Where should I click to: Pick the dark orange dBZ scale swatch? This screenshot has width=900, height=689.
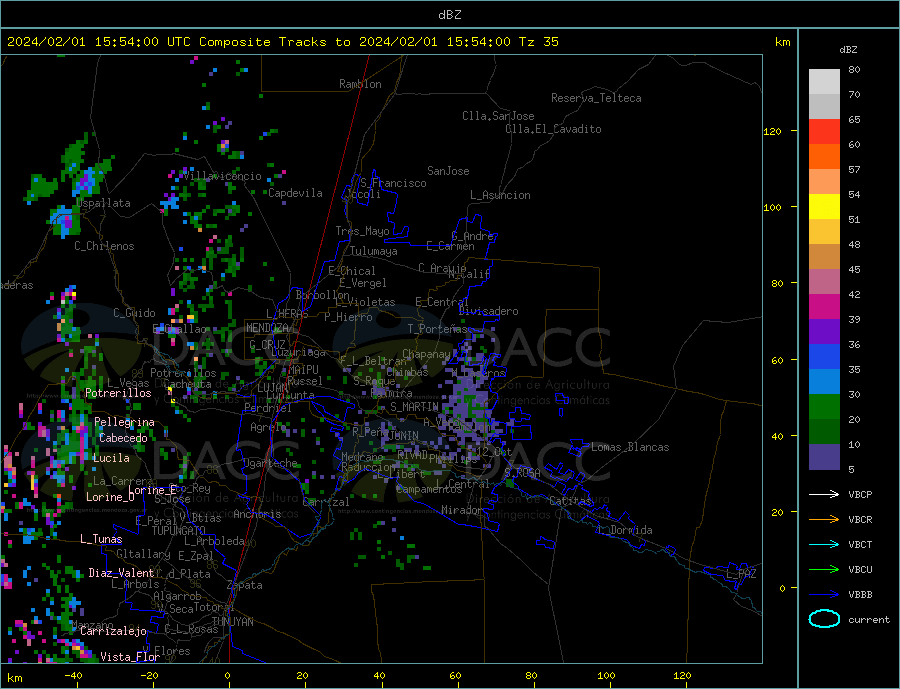tap(824, 157)
